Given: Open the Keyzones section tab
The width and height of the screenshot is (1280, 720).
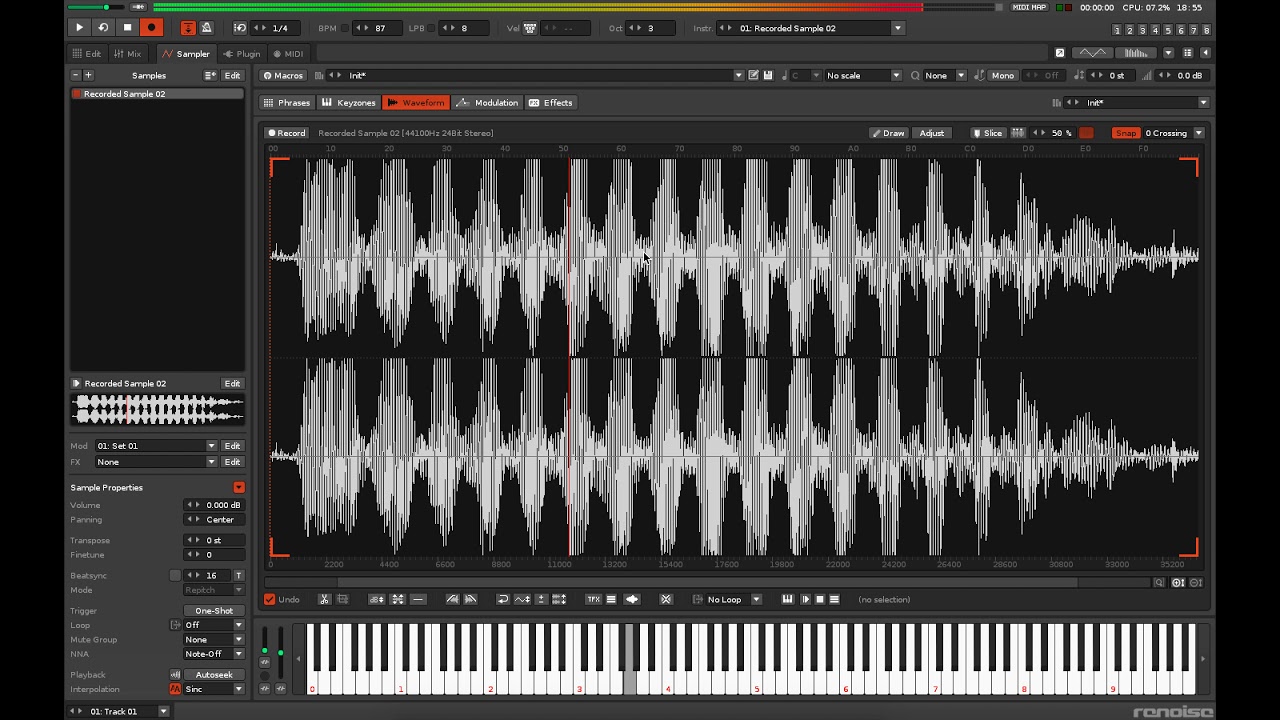Looking at the screenshot, I should (x=348, y=103).
